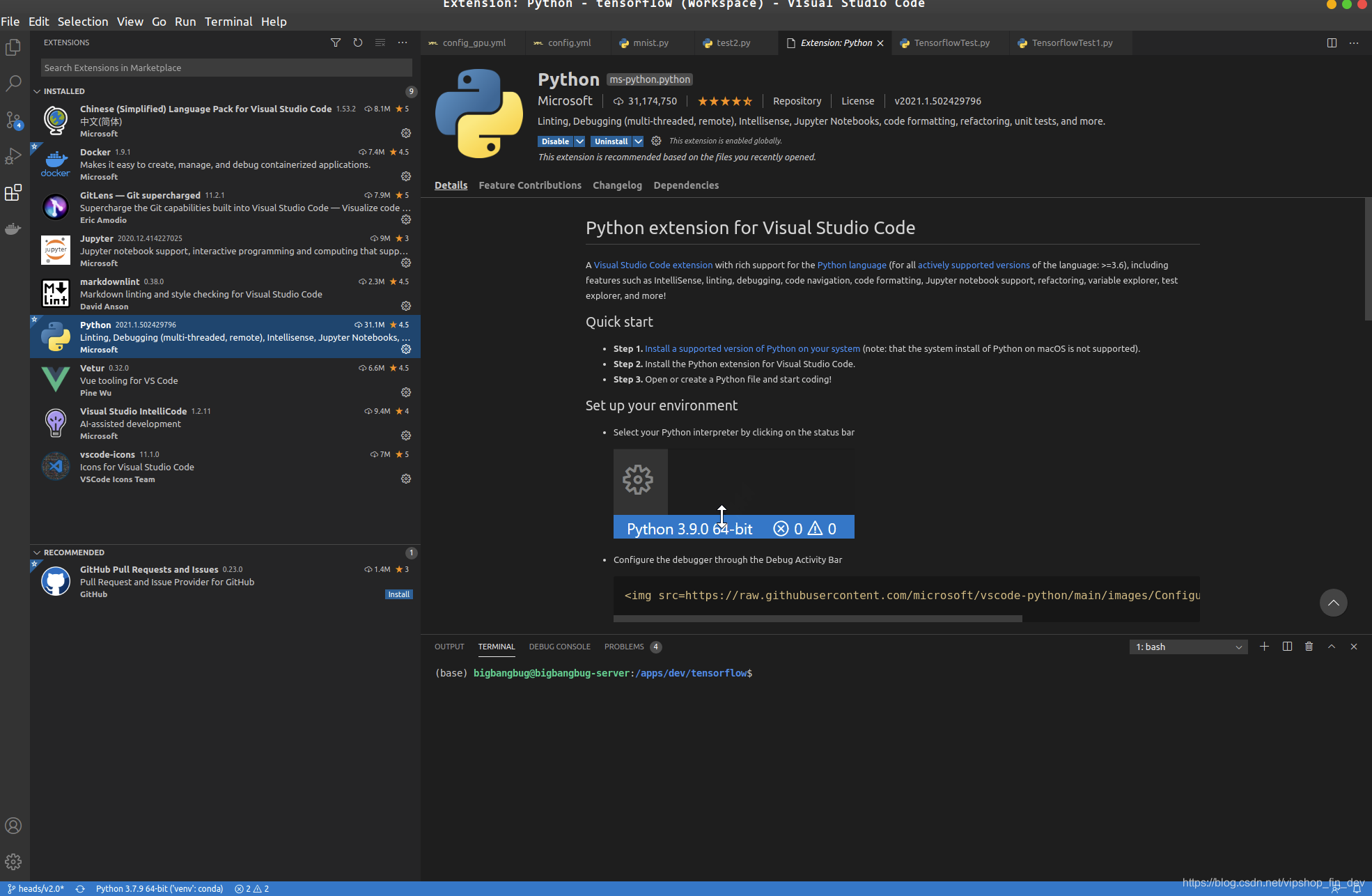Open the Manage gear in activity bar
Viewport: 1372px width, 896px height.
(x=13, y=862)
